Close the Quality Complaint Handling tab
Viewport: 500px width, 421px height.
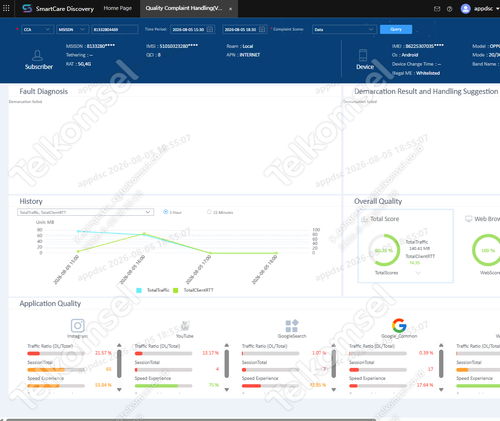click(230, 9)
